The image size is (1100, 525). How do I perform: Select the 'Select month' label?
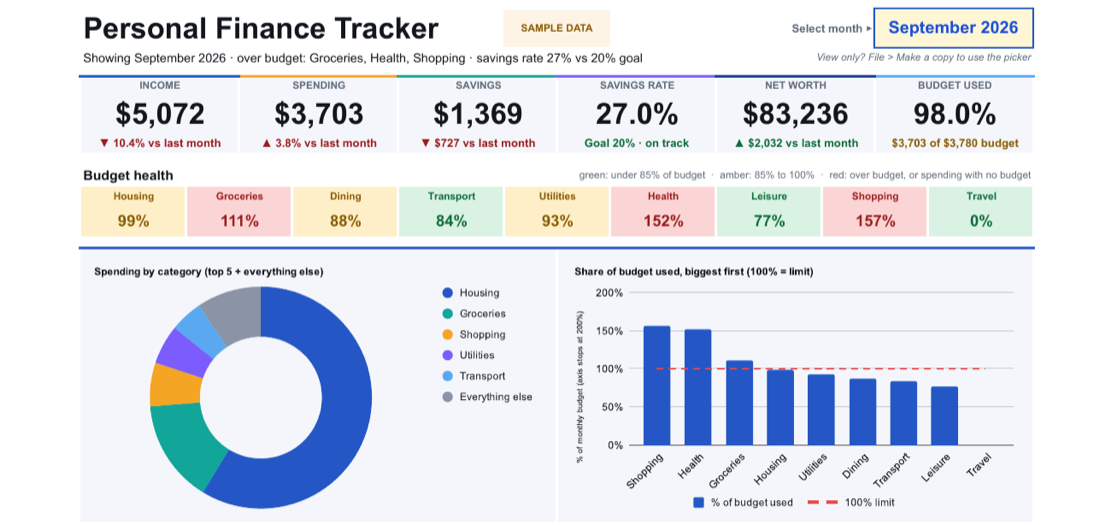[x=827, y=29]
